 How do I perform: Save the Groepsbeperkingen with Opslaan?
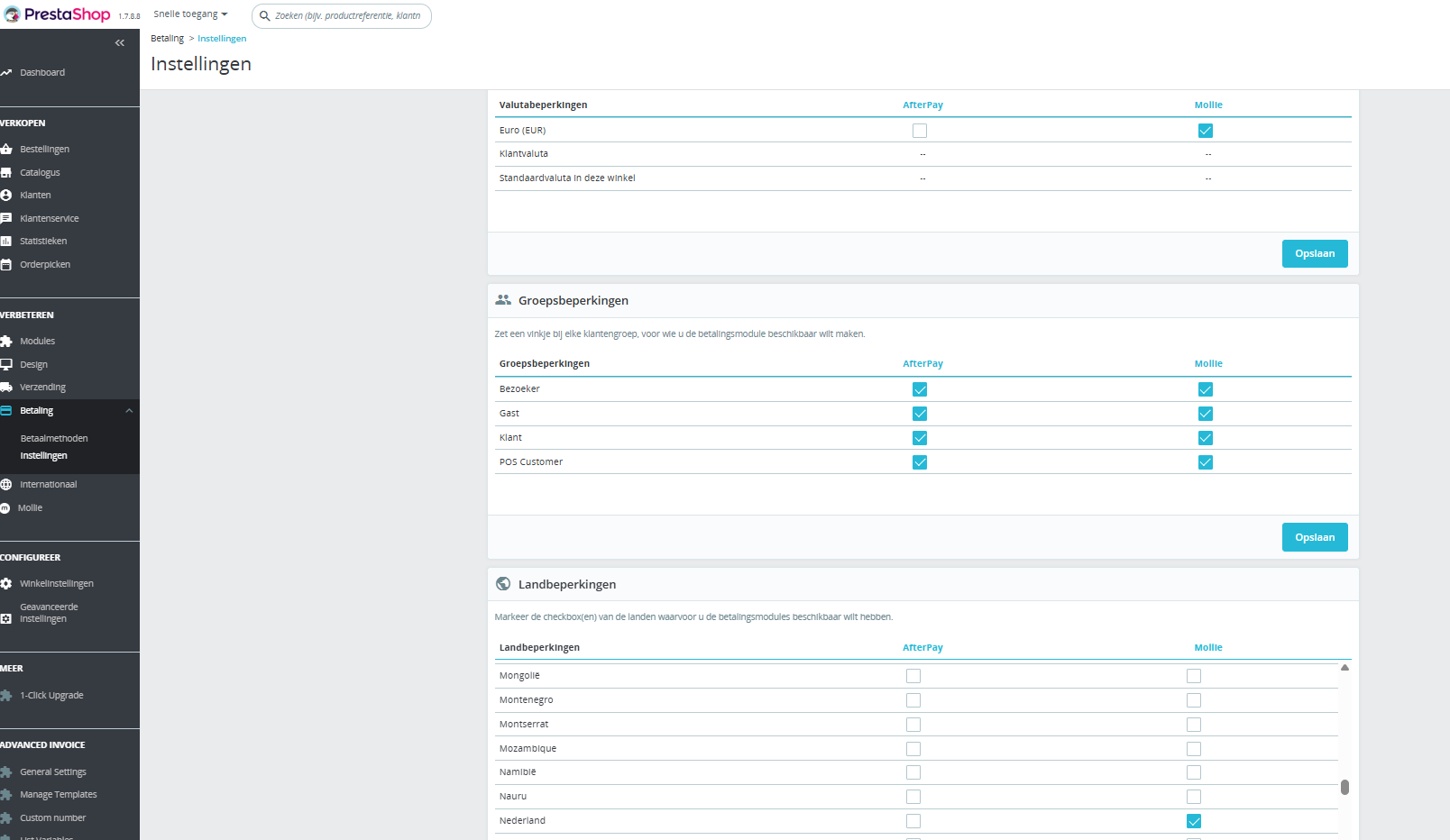(x=1315, y=537)
